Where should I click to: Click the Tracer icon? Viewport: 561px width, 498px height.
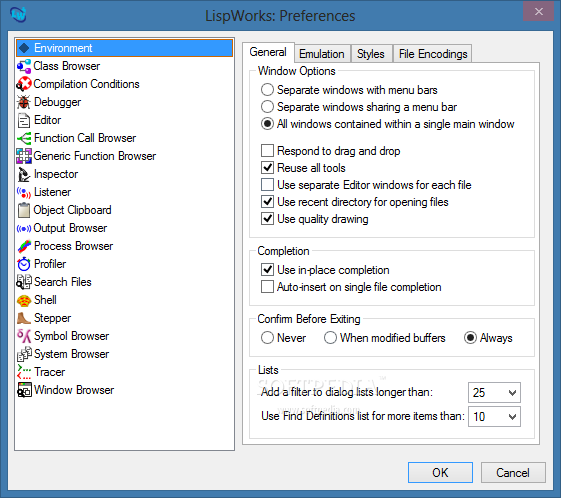pyautogui.click(x=24, y=372)
